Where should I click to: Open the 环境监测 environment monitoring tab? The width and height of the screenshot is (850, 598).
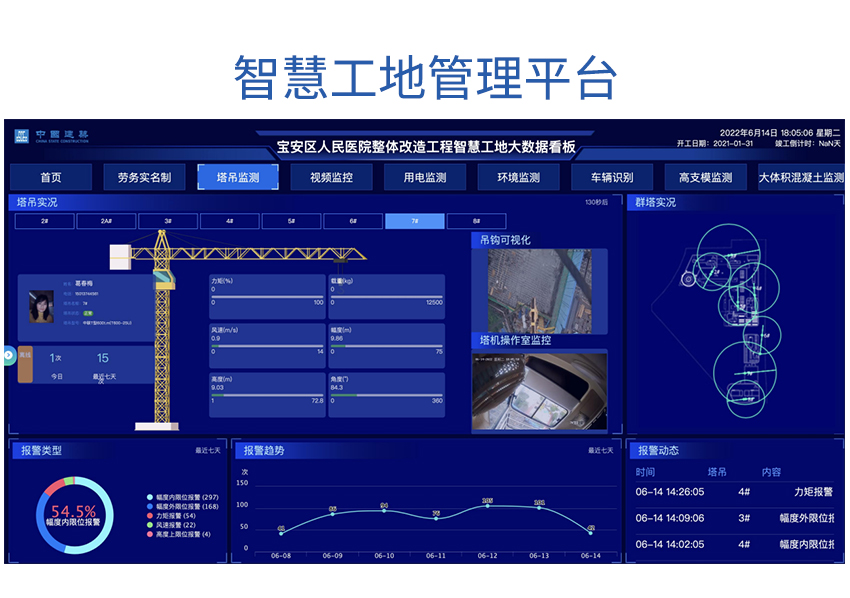pyautogui.click(x=518, y=178)
